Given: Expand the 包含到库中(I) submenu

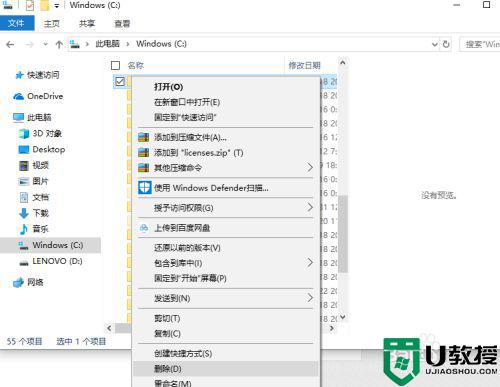Looking at the screenshot, I should (x=310, y=263).
